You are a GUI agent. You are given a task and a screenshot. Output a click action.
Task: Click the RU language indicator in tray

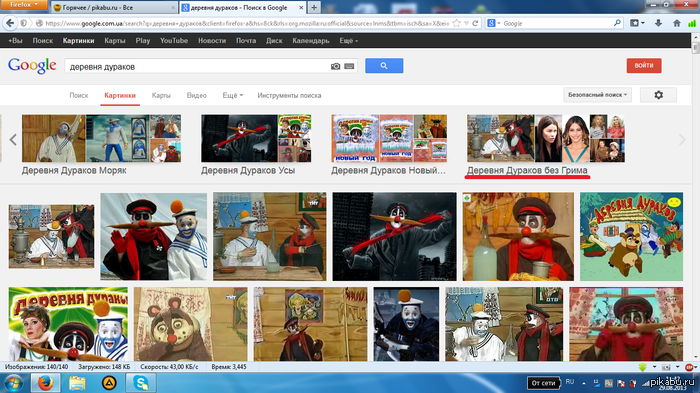point(570,382)
